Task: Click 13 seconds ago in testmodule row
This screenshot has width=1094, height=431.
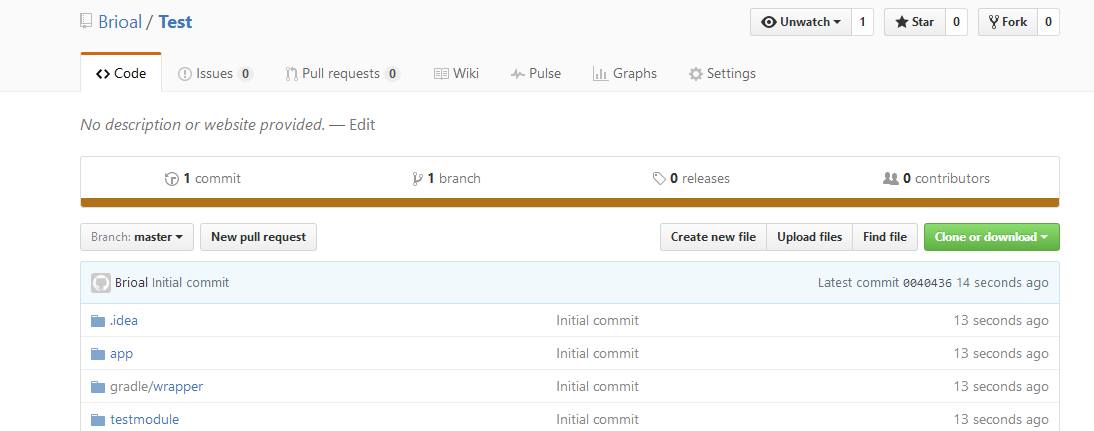Action: [x=1001, y=420]
